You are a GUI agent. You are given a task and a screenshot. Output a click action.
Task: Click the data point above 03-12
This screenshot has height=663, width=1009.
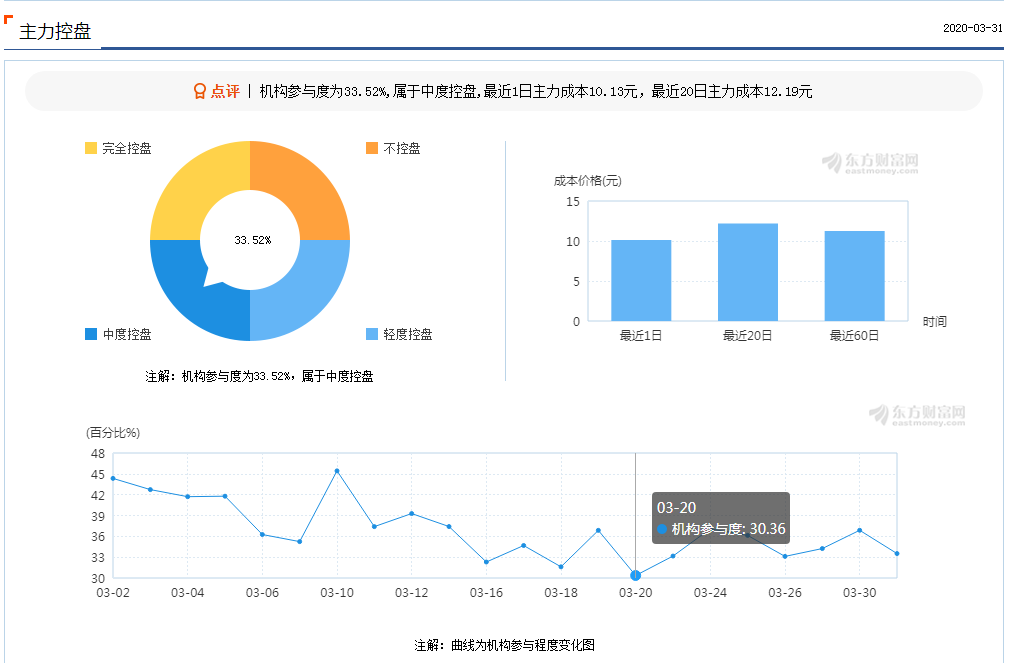pyautogui.click(x=412, y=514)
